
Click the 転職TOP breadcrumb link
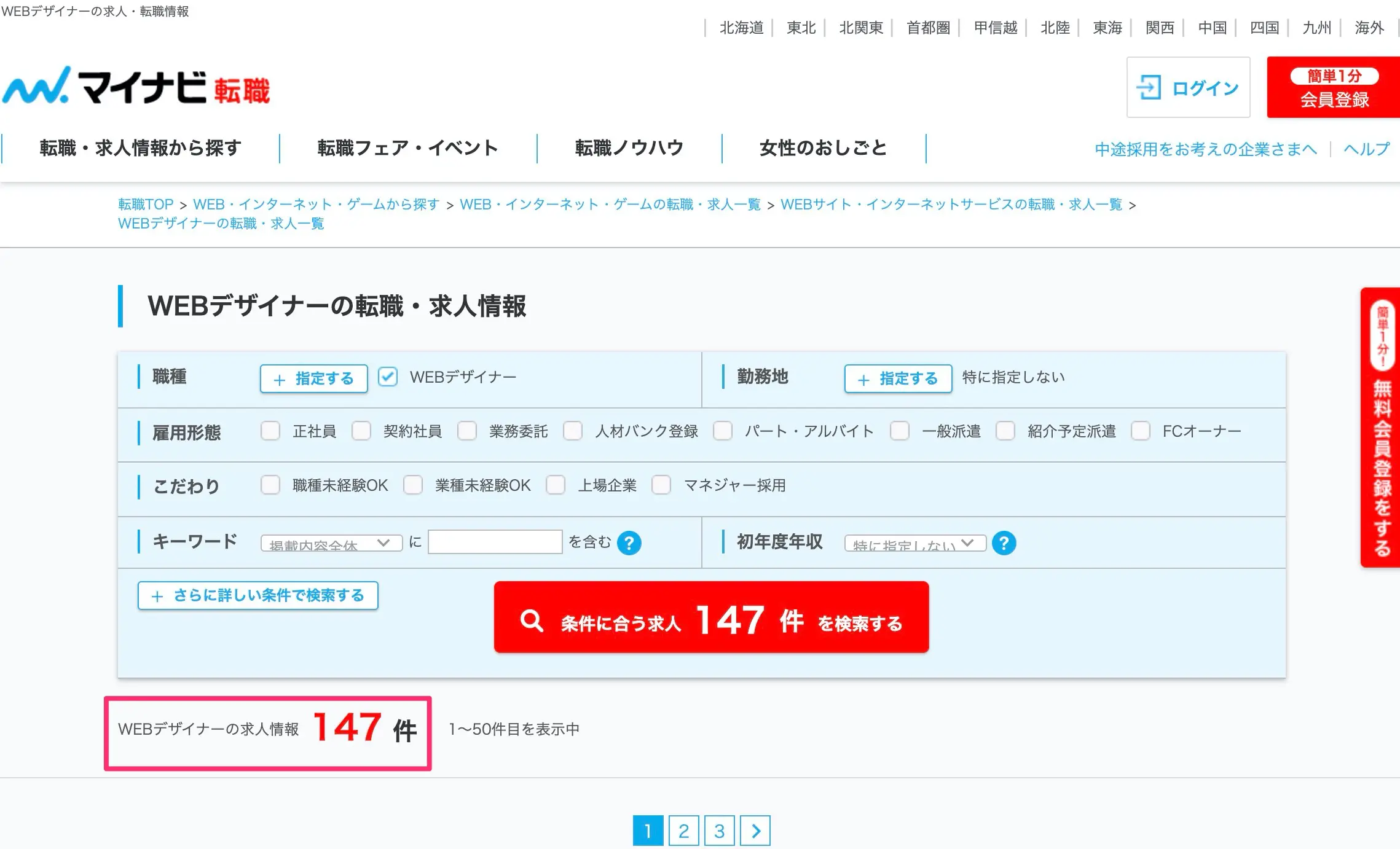point(146,205)
